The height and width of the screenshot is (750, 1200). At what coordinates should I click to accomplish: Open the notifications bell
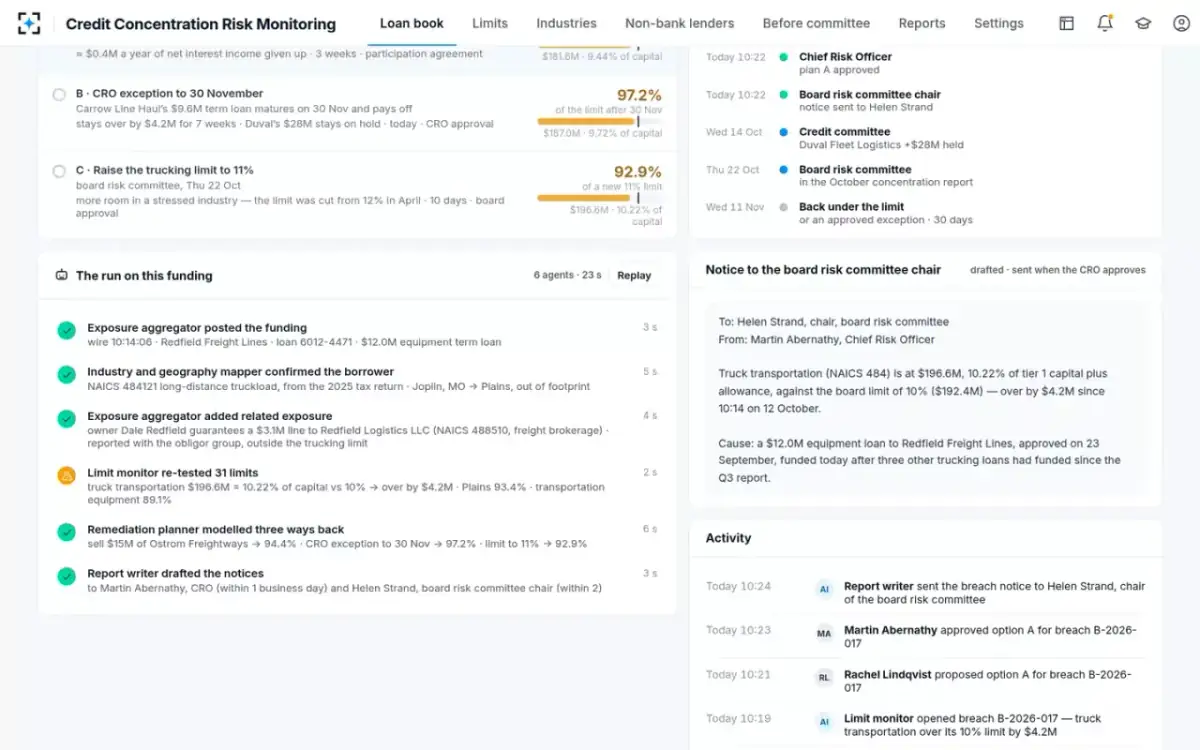(x=1105, y=23)
